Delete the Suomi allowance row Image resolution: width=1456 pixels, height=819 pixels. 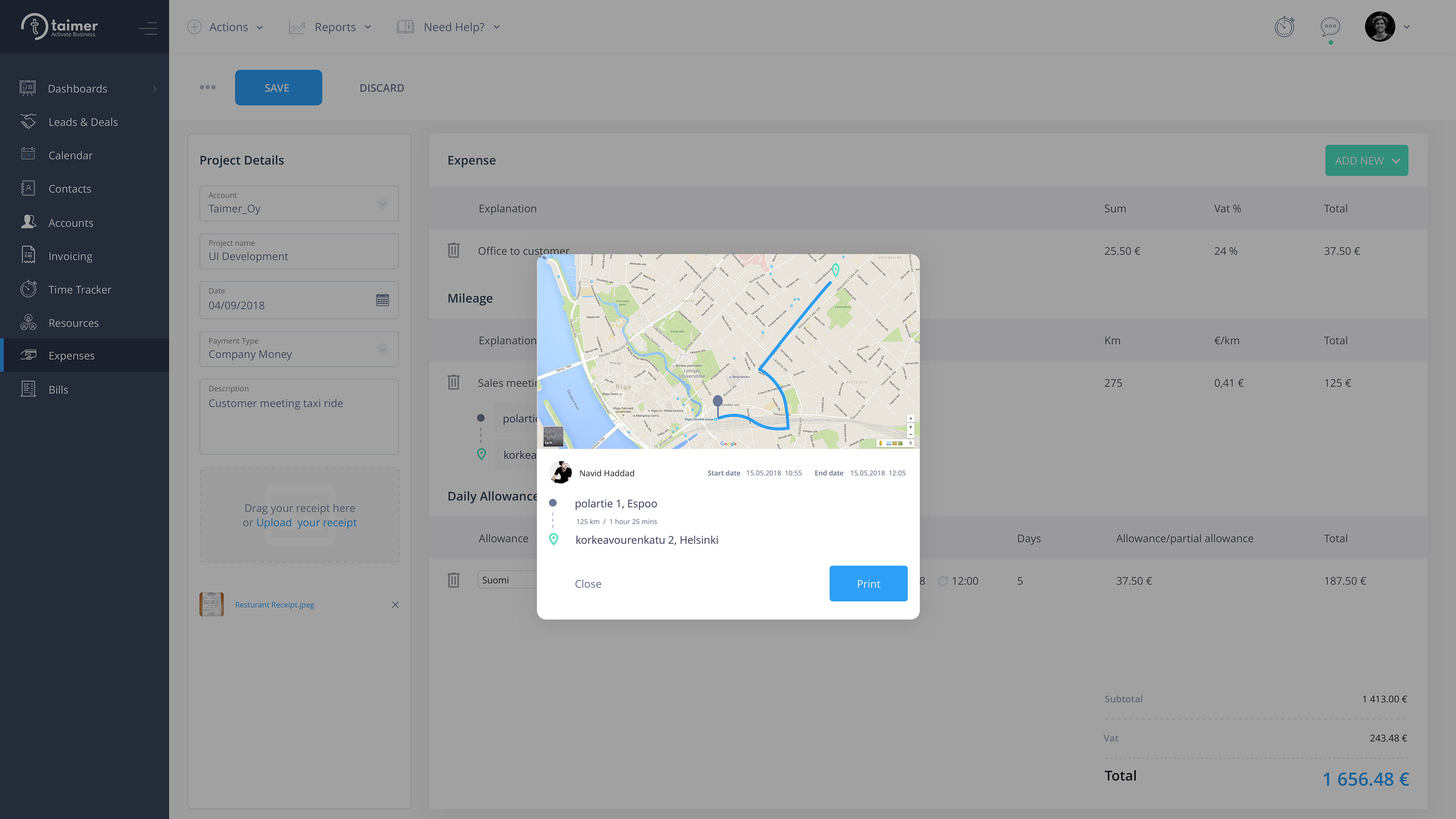(x=453, y=580)
